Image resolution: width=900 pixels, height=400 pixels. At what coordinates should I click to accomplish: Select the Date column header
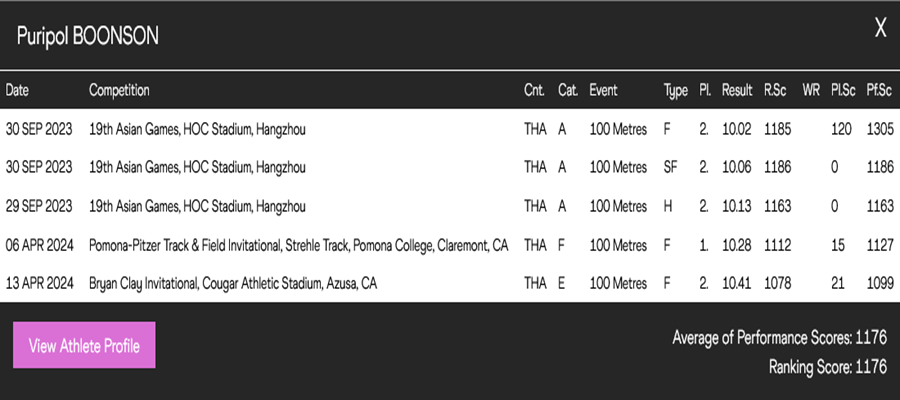tap(17, 90)
